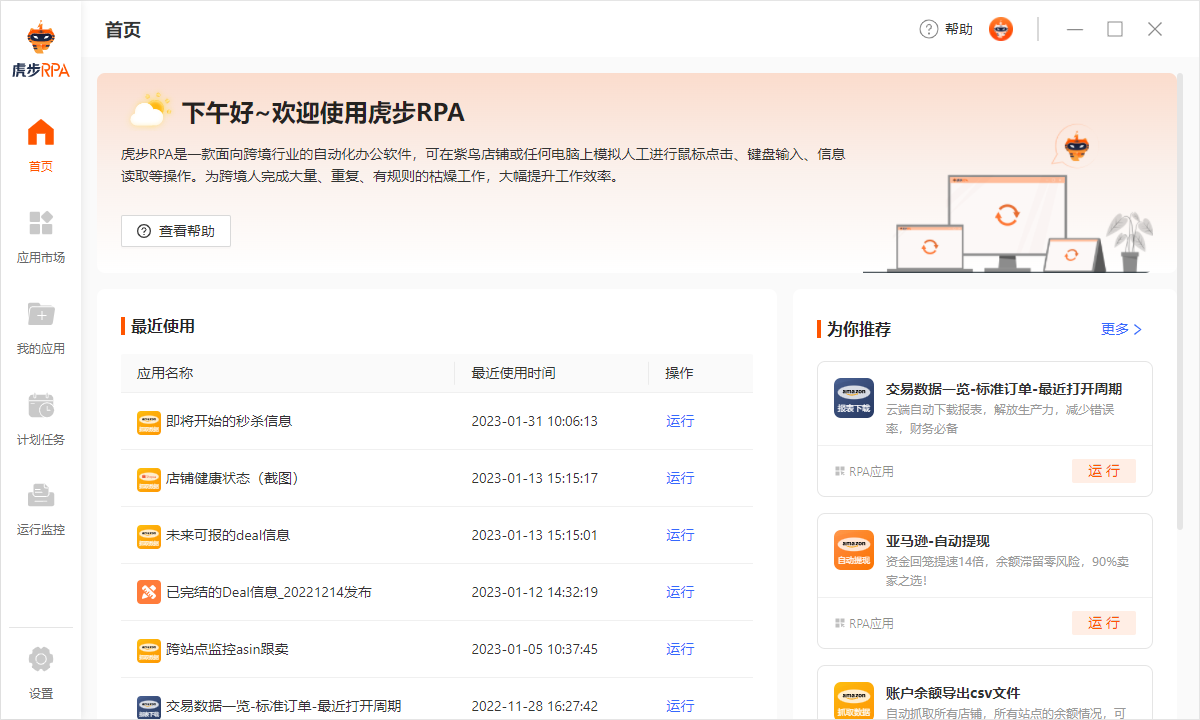Open 亚马逊-自动提现 card title
1200x720 pixels.
(x=938, y=541)
